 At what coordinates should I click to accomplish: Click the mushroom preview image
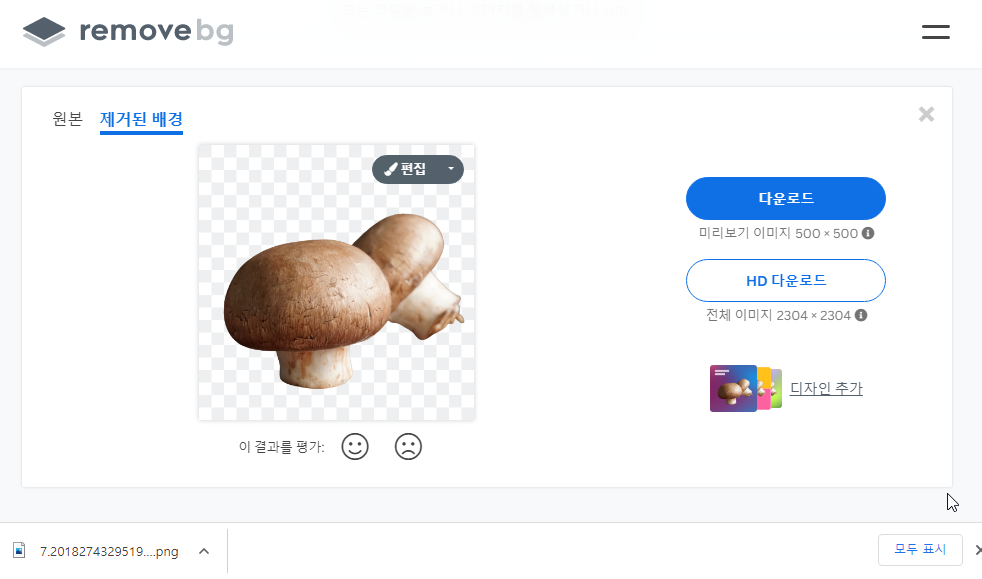point(336,282)
